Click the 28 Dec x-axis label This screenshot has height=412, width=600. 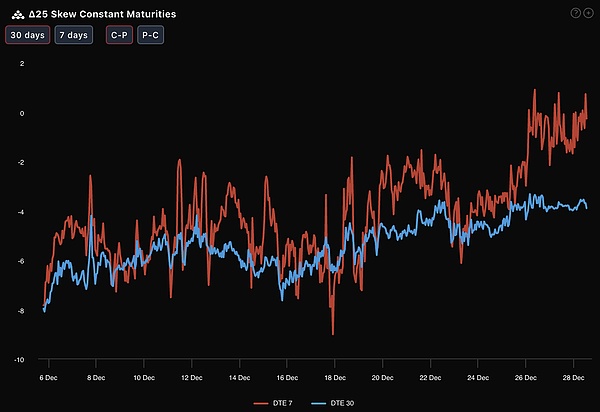[572, 378]
